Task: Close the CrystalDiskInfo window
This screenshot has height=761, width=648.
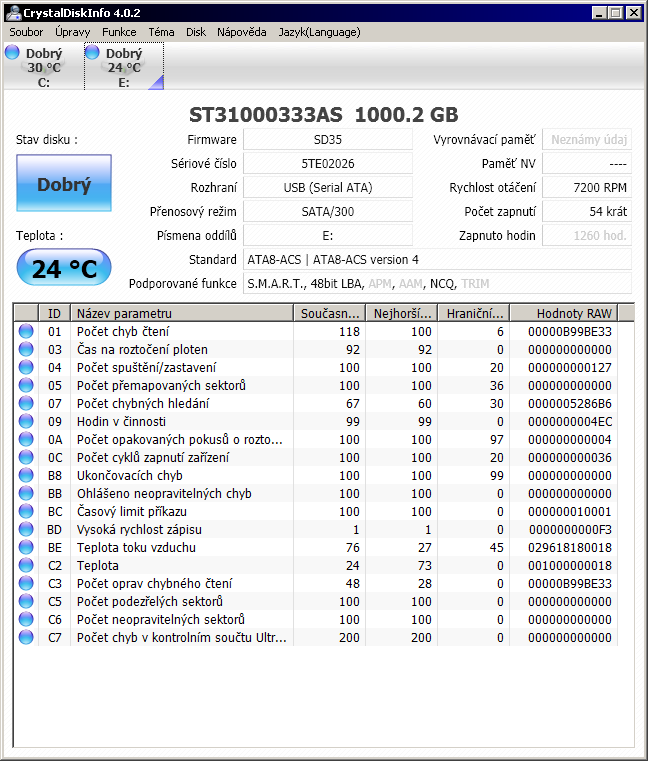Action: [x=633, y=13]
